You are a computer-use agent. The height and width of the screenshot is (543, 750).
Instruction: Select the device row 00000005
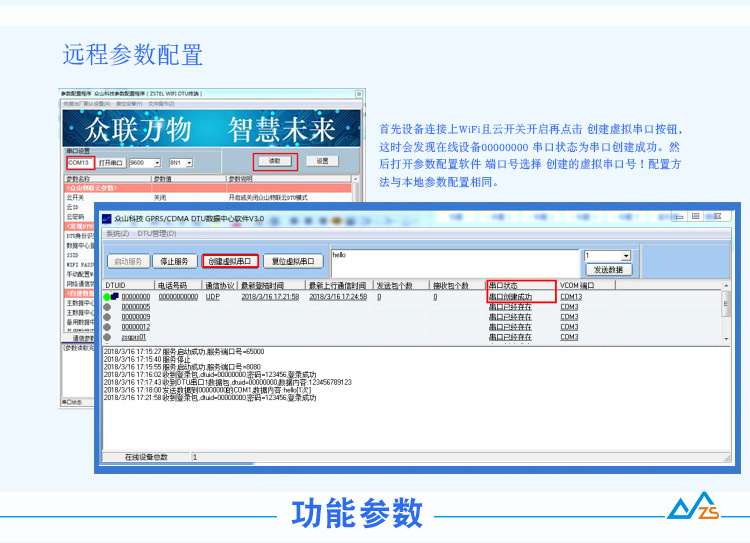click(x=412, y=307)
